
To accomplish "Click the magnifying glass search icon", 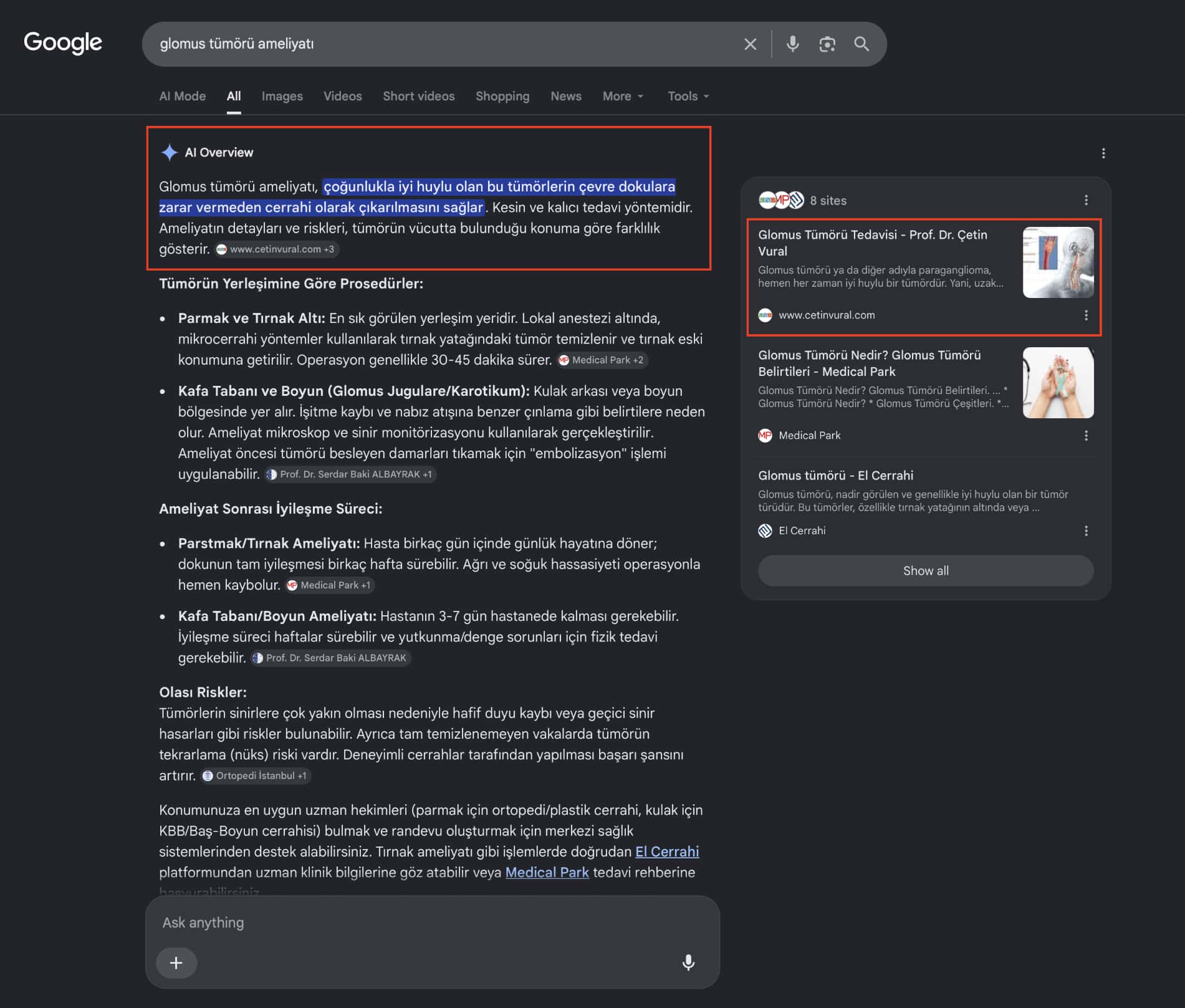I will click(861, 44).
